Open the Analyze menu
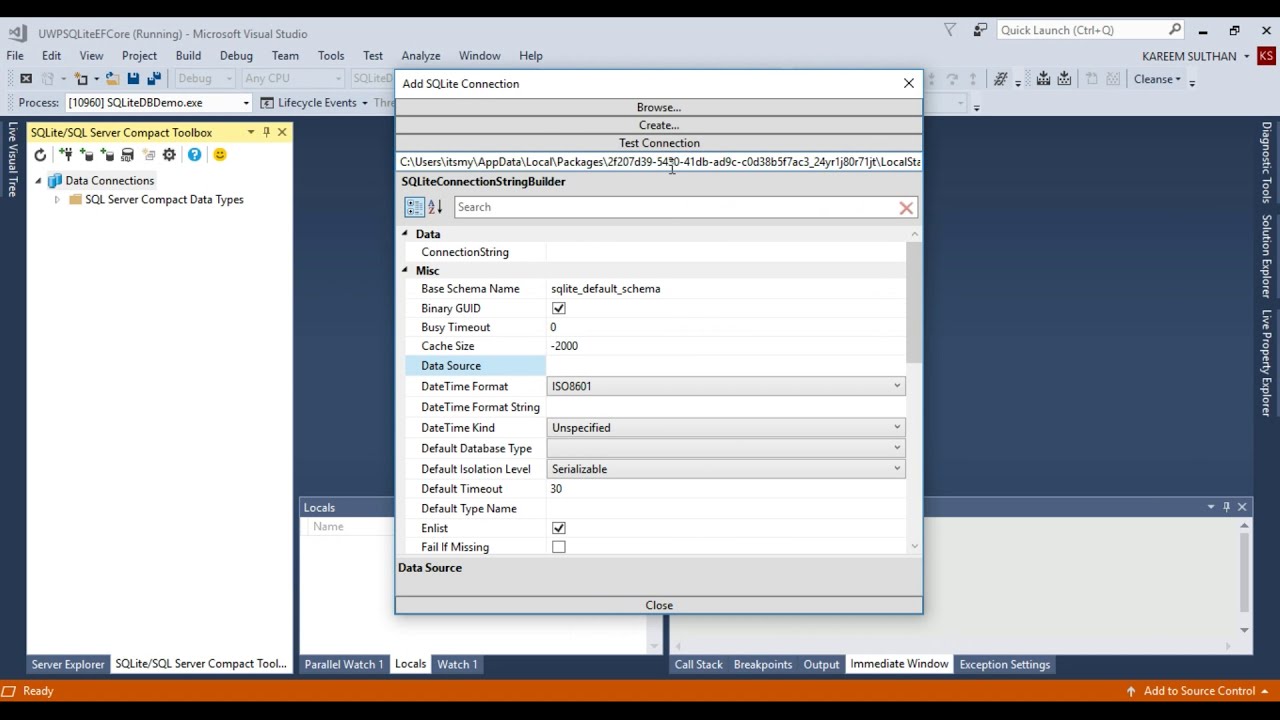The height and width of the screenshot is (720, 1280). click(x=421, y=56)
